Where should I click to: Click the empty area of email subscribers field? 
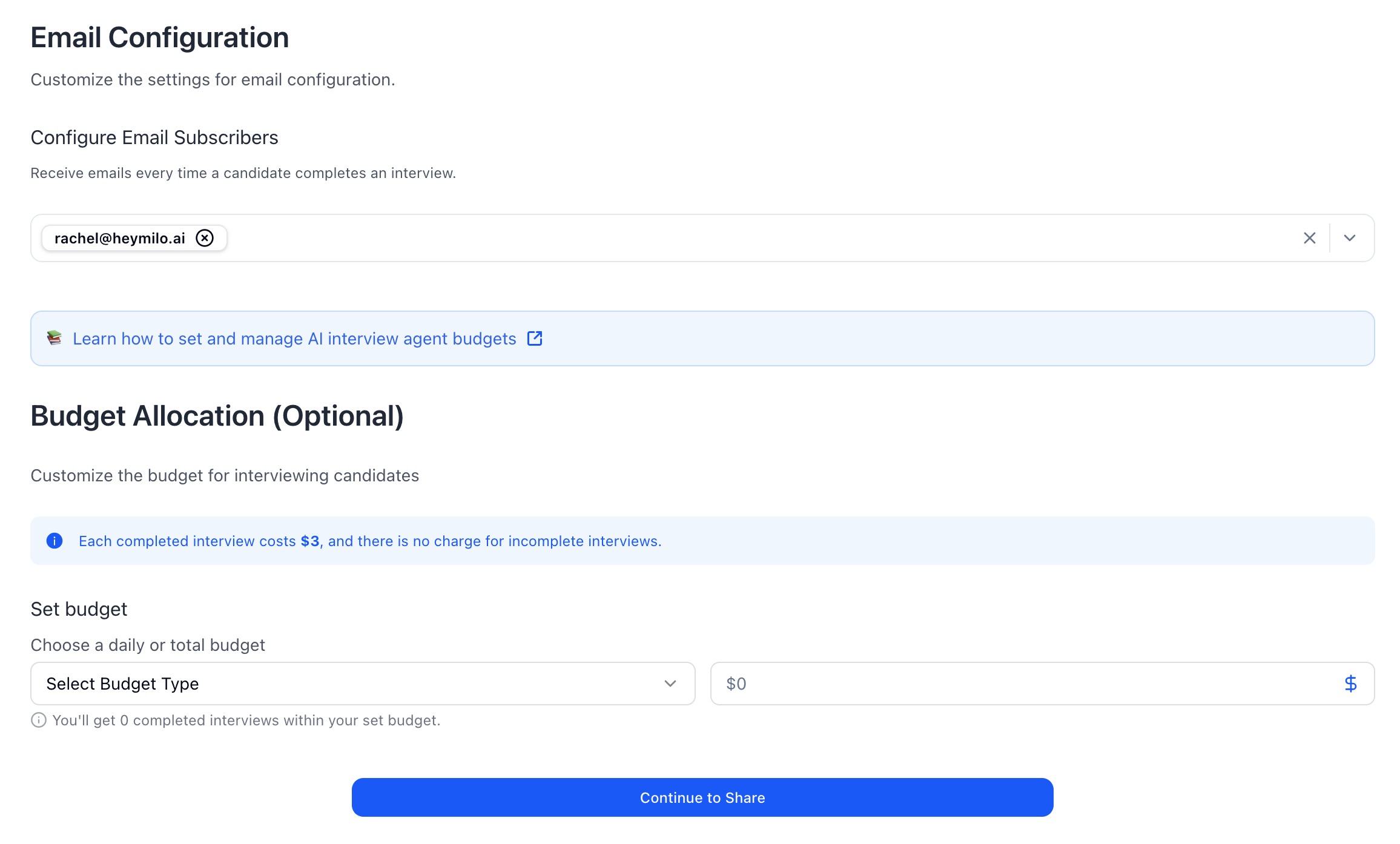[727, 238]
